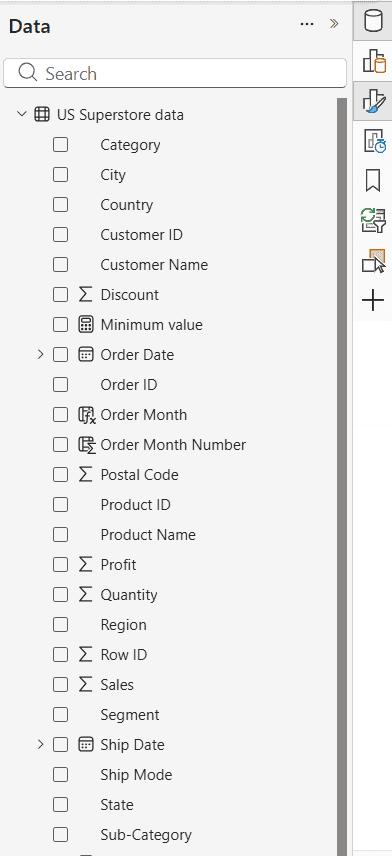Select the Customer Name checkbox
The height and width of the screenshot is (856, 392).
[x=61, y=265]
